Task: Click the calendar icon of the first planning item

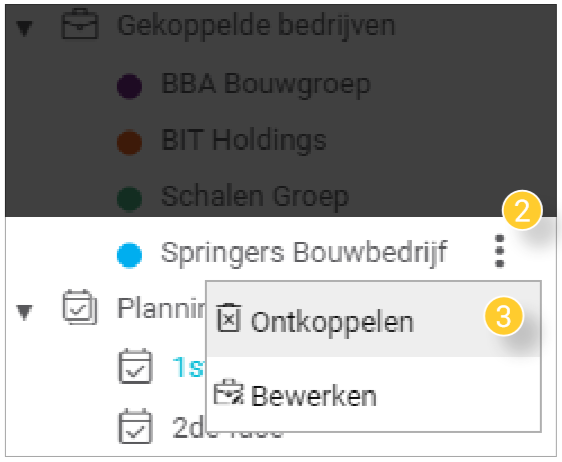Action: 135,366
